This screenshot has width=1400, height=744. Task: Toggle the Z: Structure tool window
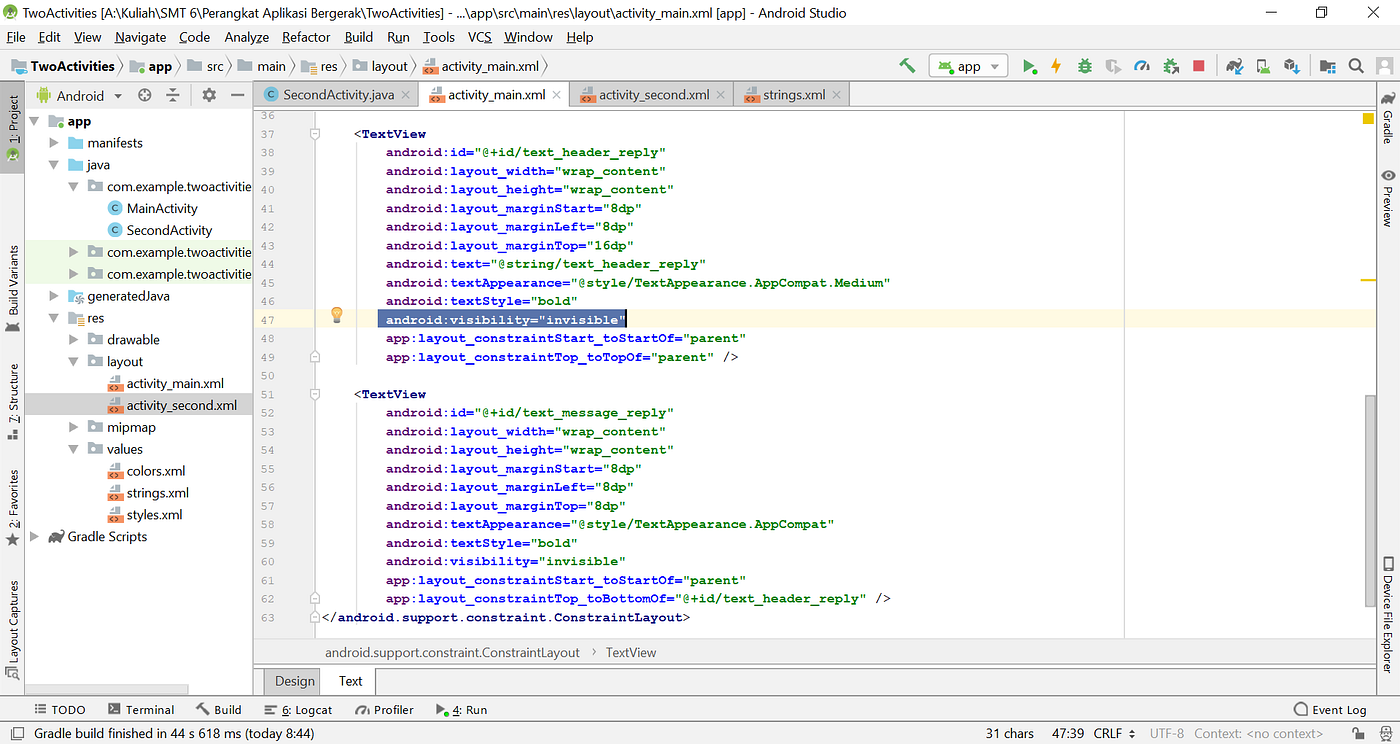[13, 400]
